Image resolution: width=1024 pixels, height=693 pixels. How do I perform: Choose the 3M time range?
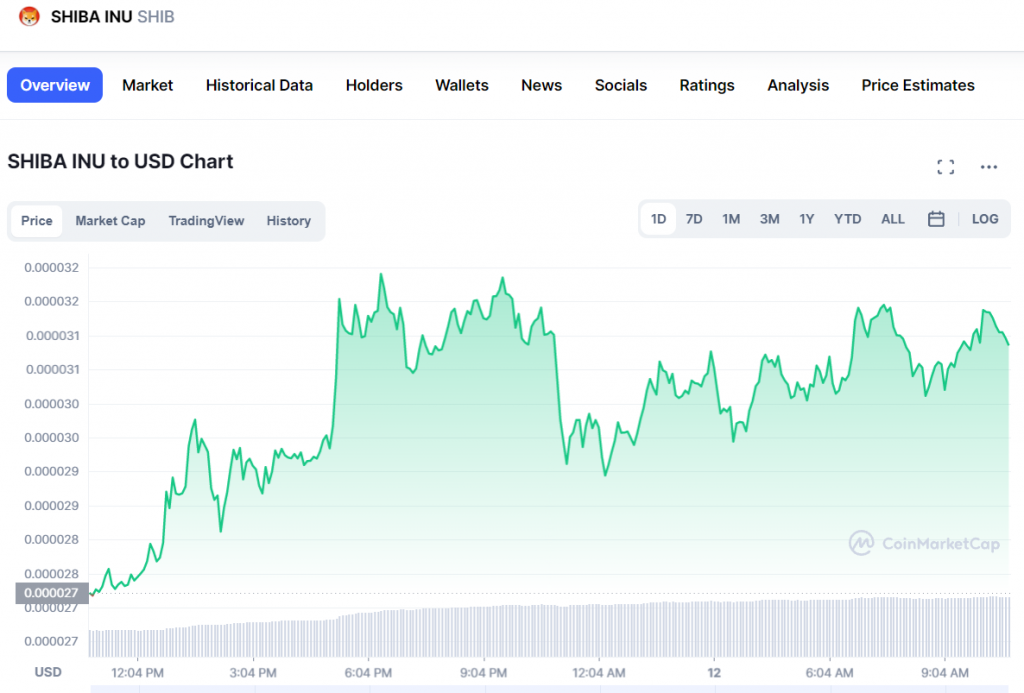point(769,219)
